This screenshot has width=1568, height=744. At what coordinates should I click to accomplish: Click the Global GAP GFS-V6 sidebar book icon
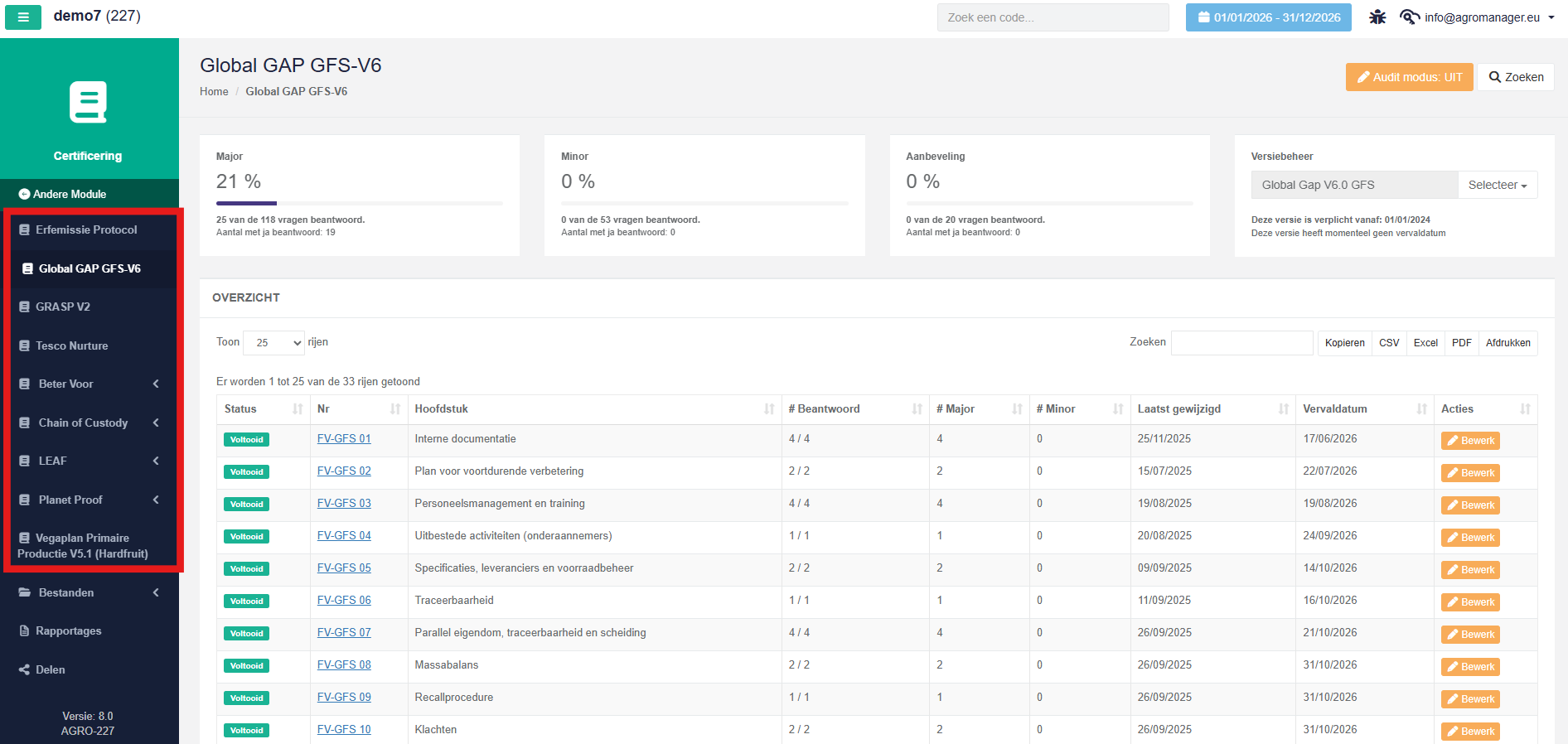tap(28, 268)
